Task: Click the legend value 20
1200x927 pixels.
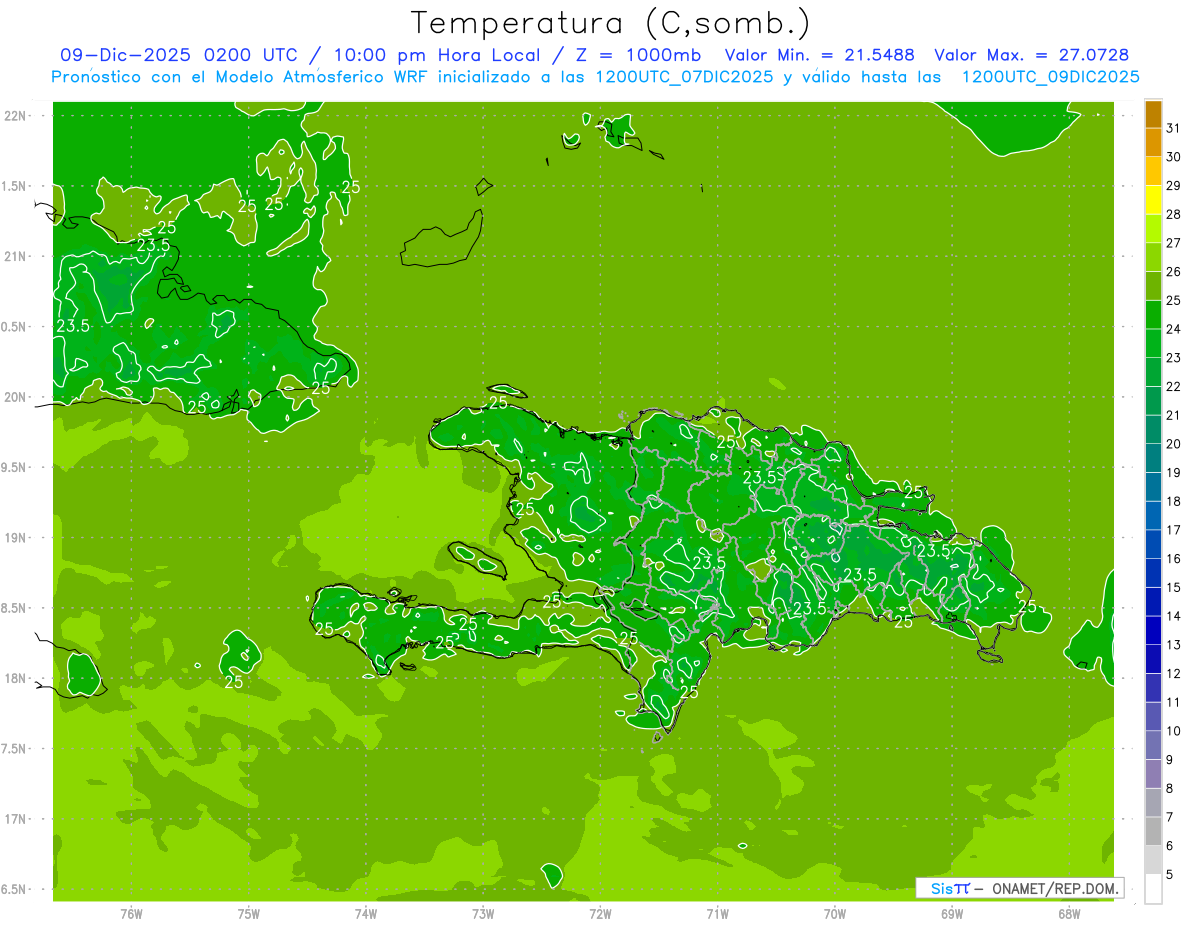Action: (1174, 444)
